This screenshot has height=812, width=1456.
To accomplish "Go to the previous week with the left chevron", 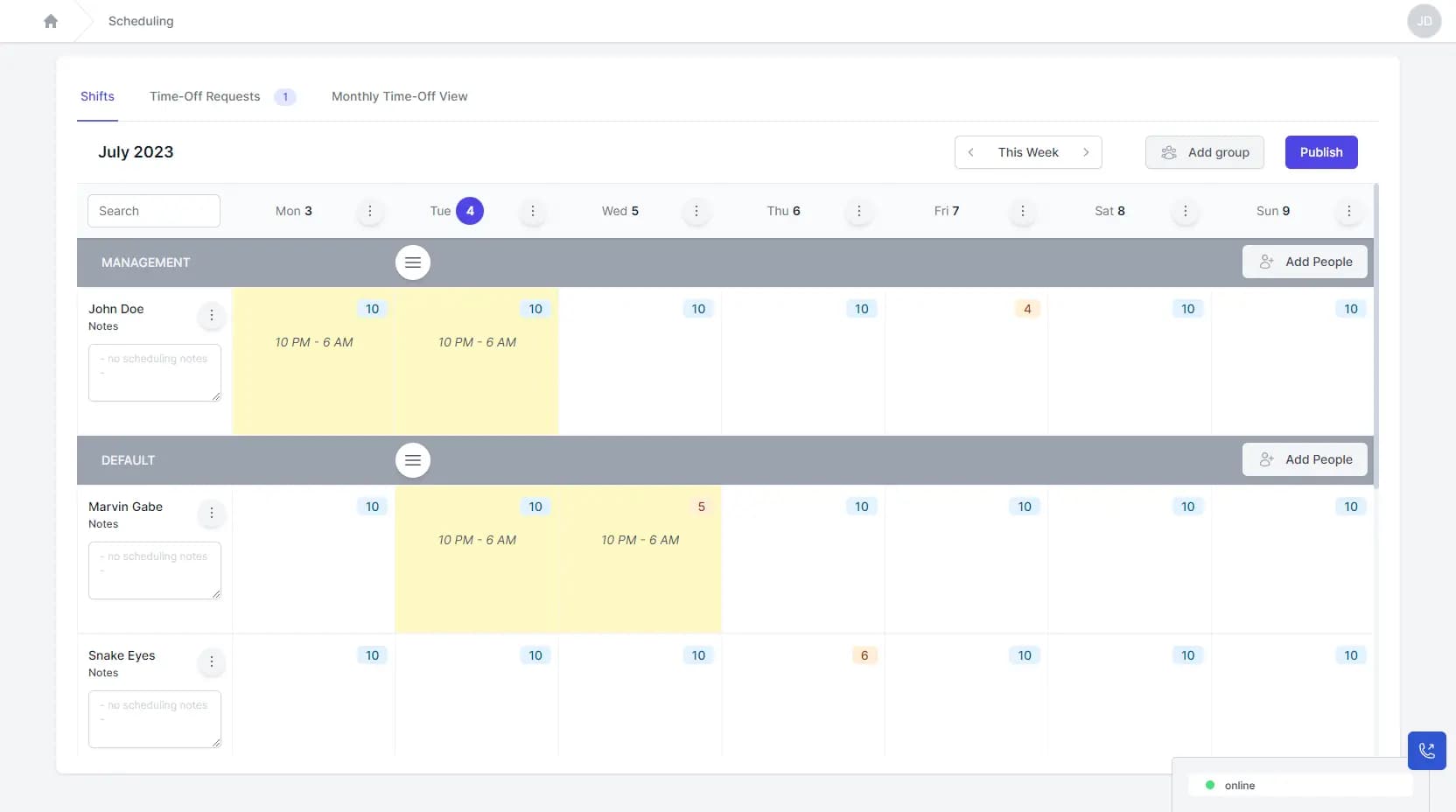I will click(972, 152).
